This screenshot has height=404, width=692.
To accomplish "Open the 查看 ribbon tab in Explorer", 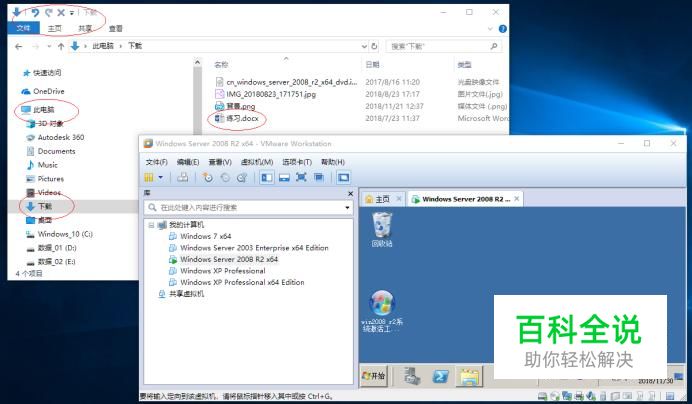I will pyautogui.click(x=116, y=28).
